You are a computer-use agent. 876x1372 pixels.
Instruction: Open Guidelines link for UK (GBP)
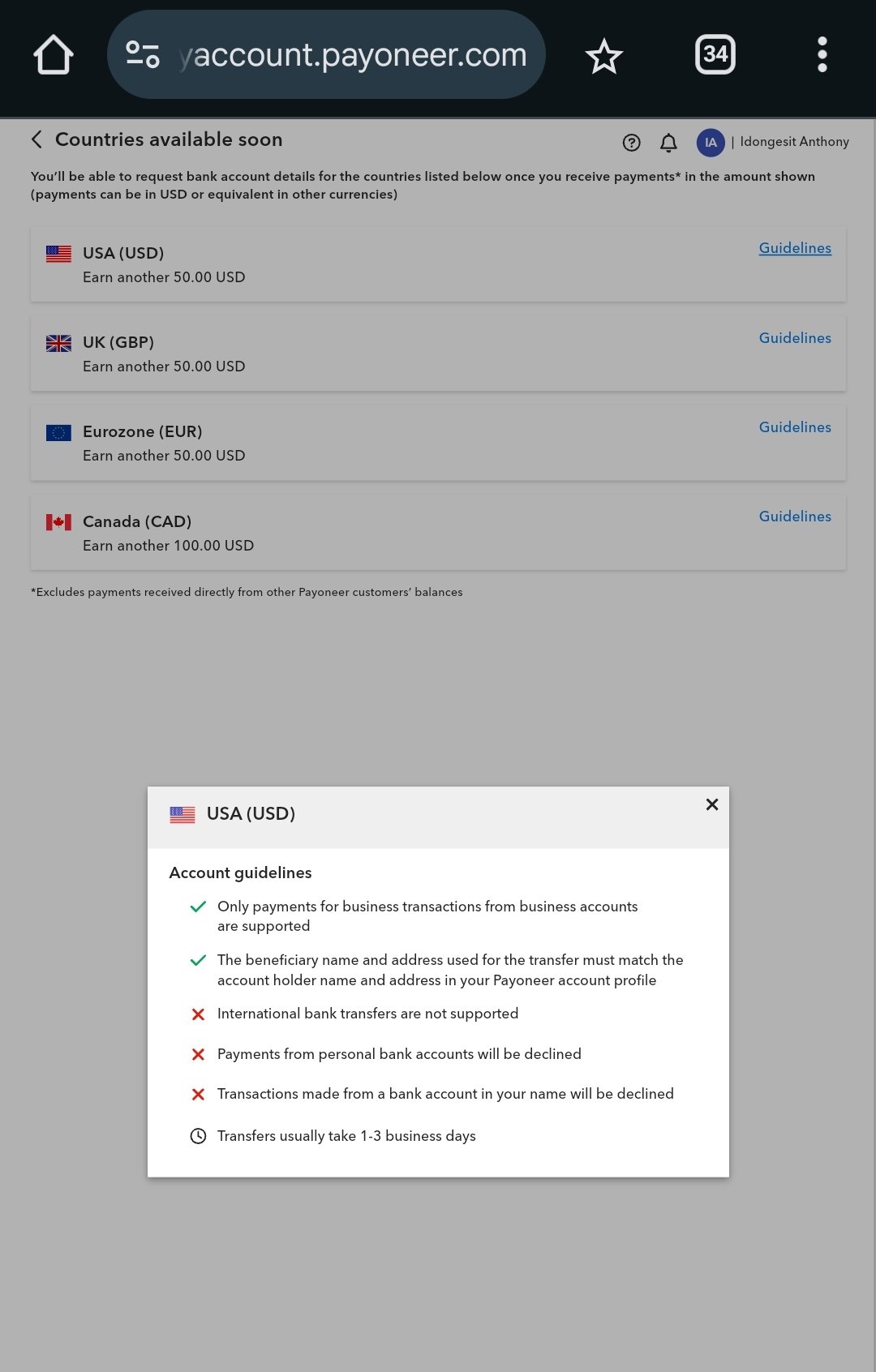point(795,338)
